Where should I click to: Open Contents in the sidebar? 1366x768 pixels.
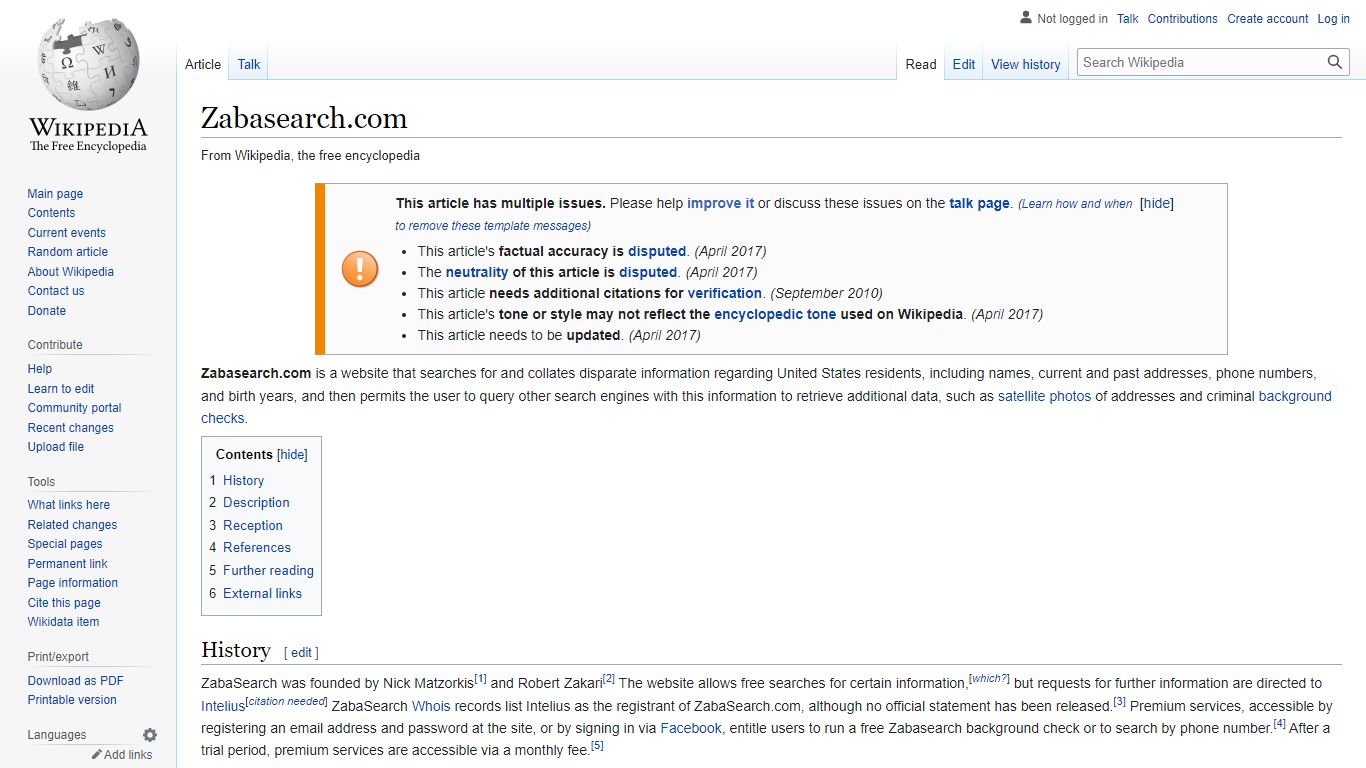pos(51,213)
